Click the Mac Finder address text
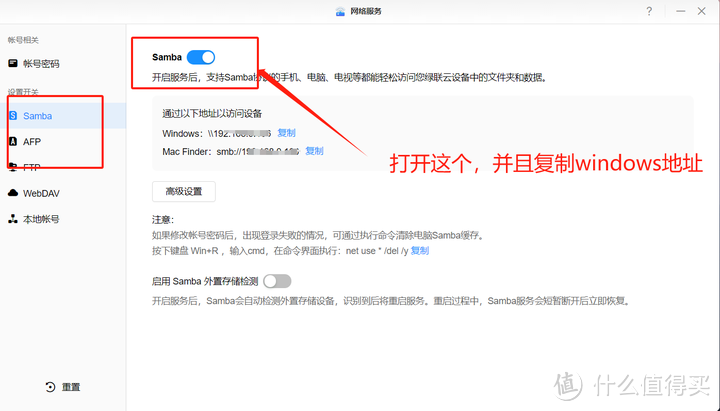 231,152
